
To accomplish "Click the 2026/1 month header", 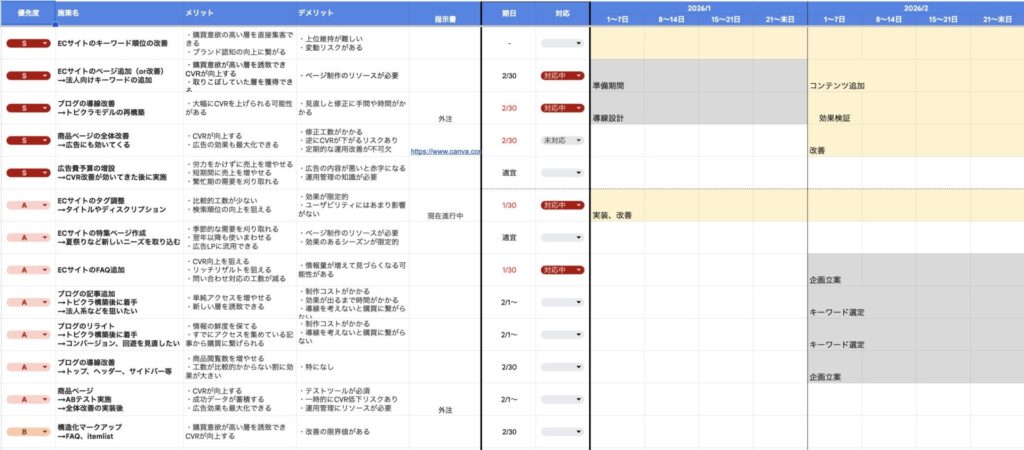I will [x=698, y=6].
